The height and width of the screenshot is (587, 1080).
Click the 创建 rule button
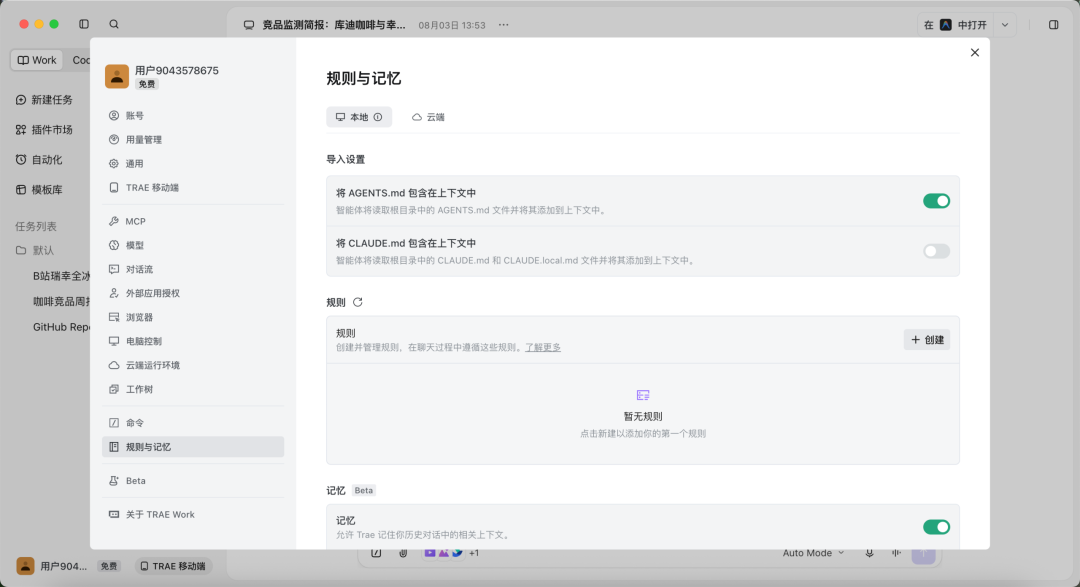coord(926,340)
